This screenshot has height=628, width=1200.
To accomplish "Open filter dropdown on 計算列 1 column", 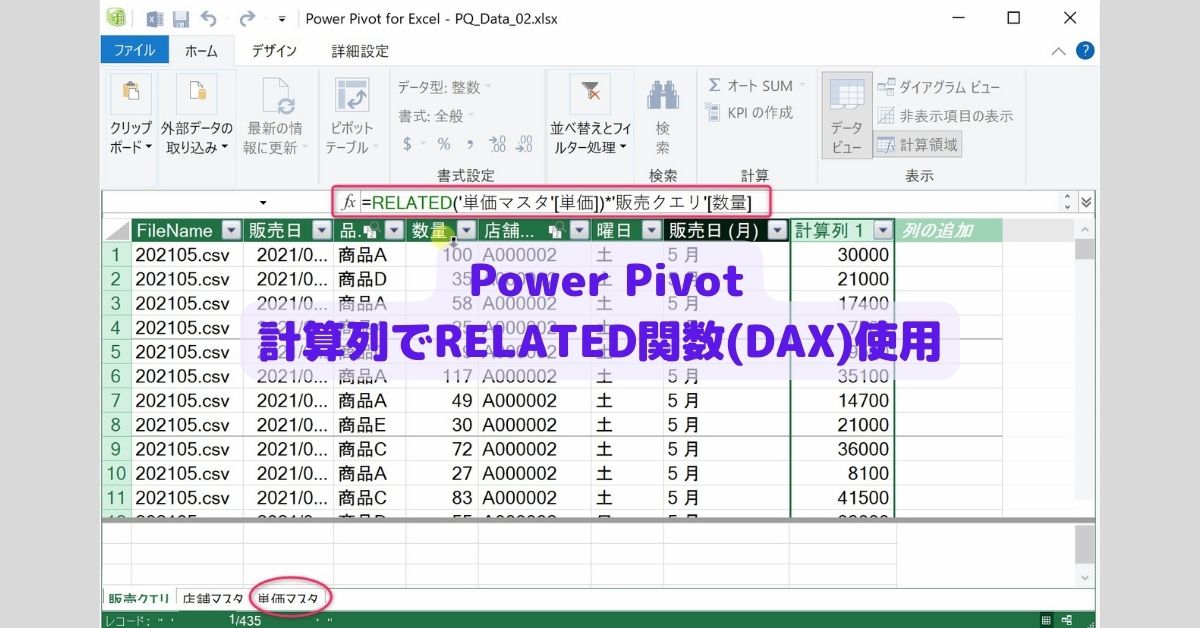I will [x=882, y=231].
